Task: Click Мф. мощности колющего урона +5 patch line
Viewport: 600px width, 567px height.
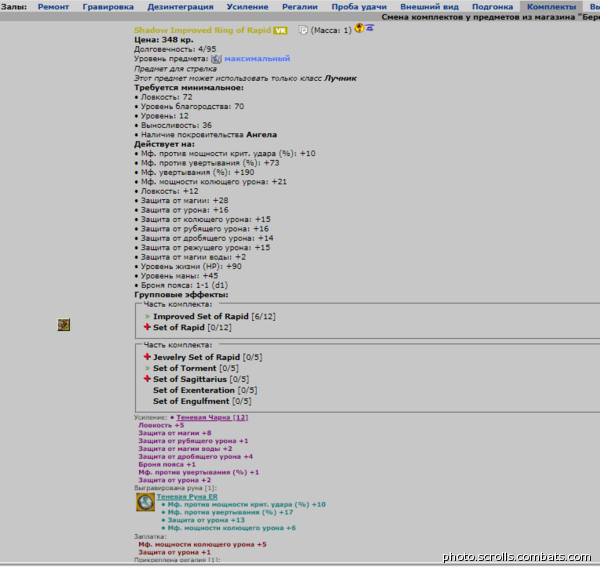Action: 202,544
